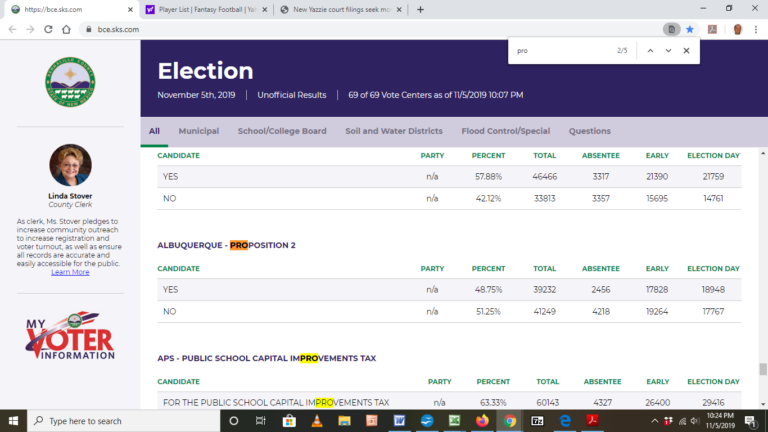
Task: Follow the Learn More link
Action: click(x=70, y=272)
